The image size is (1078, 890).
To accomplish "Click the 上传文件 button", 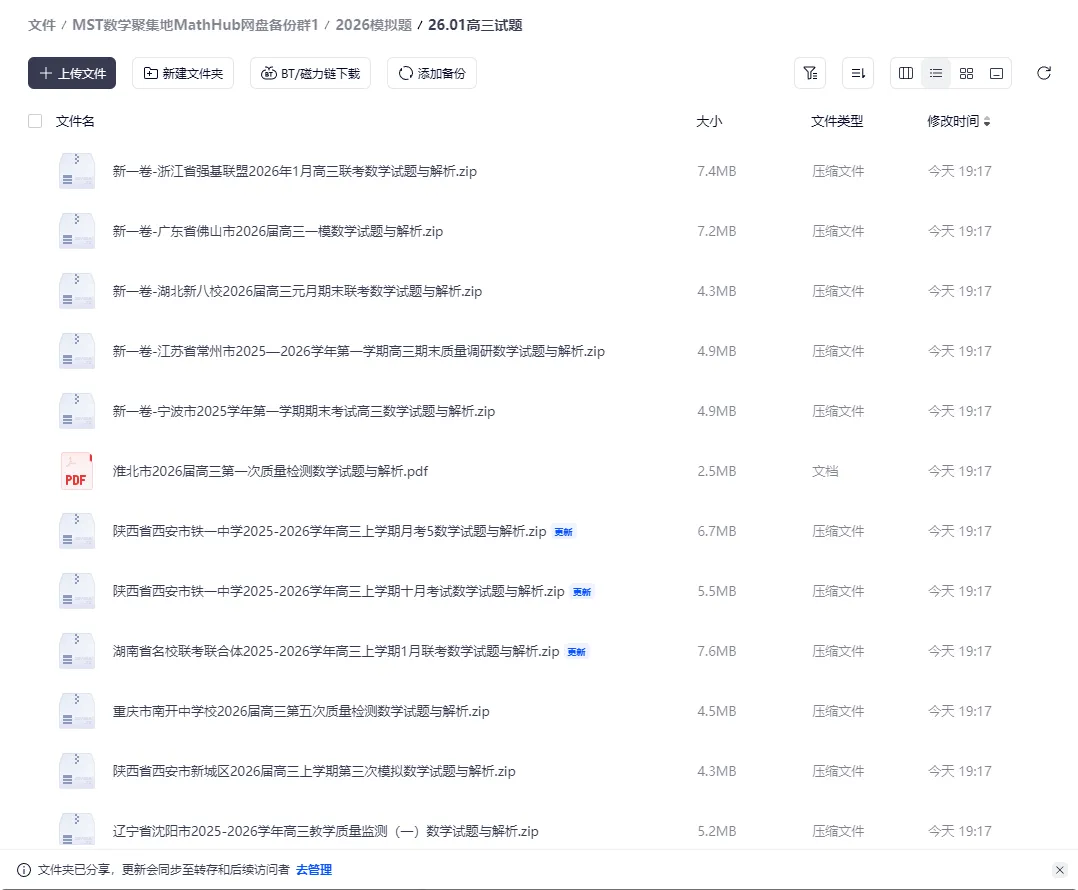I will click(x=71, y=73).
